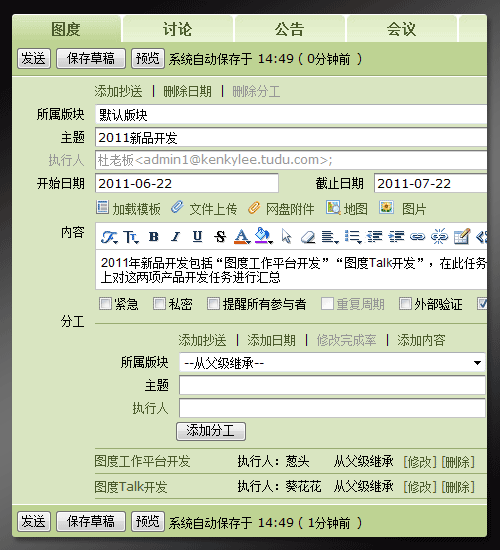Click the top 添加抄送 link

118,92
